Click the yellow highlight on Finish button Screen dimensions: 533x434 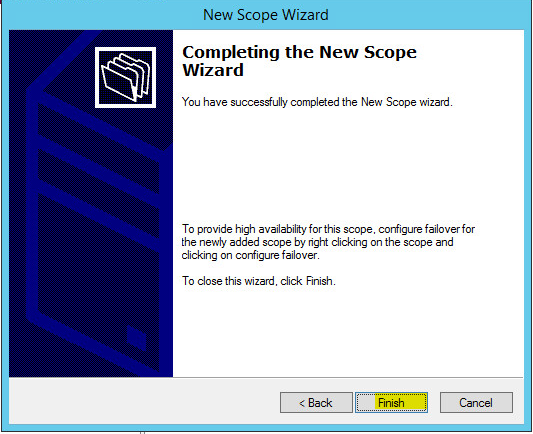click(x=400, y=403)
